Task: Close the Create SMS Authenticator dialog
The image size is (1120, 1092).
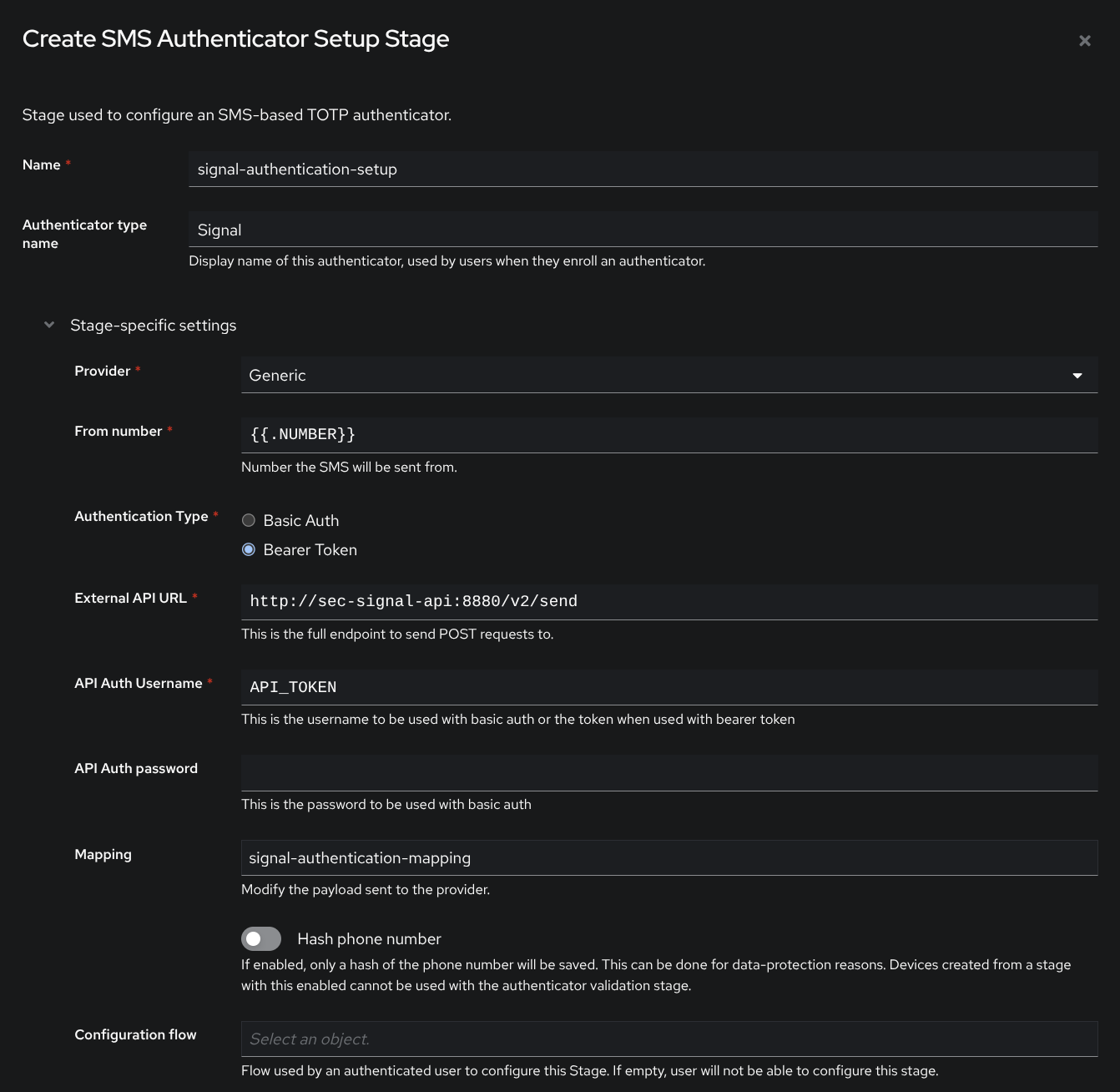Action: pyautogui.click(x=1084, y=41)
